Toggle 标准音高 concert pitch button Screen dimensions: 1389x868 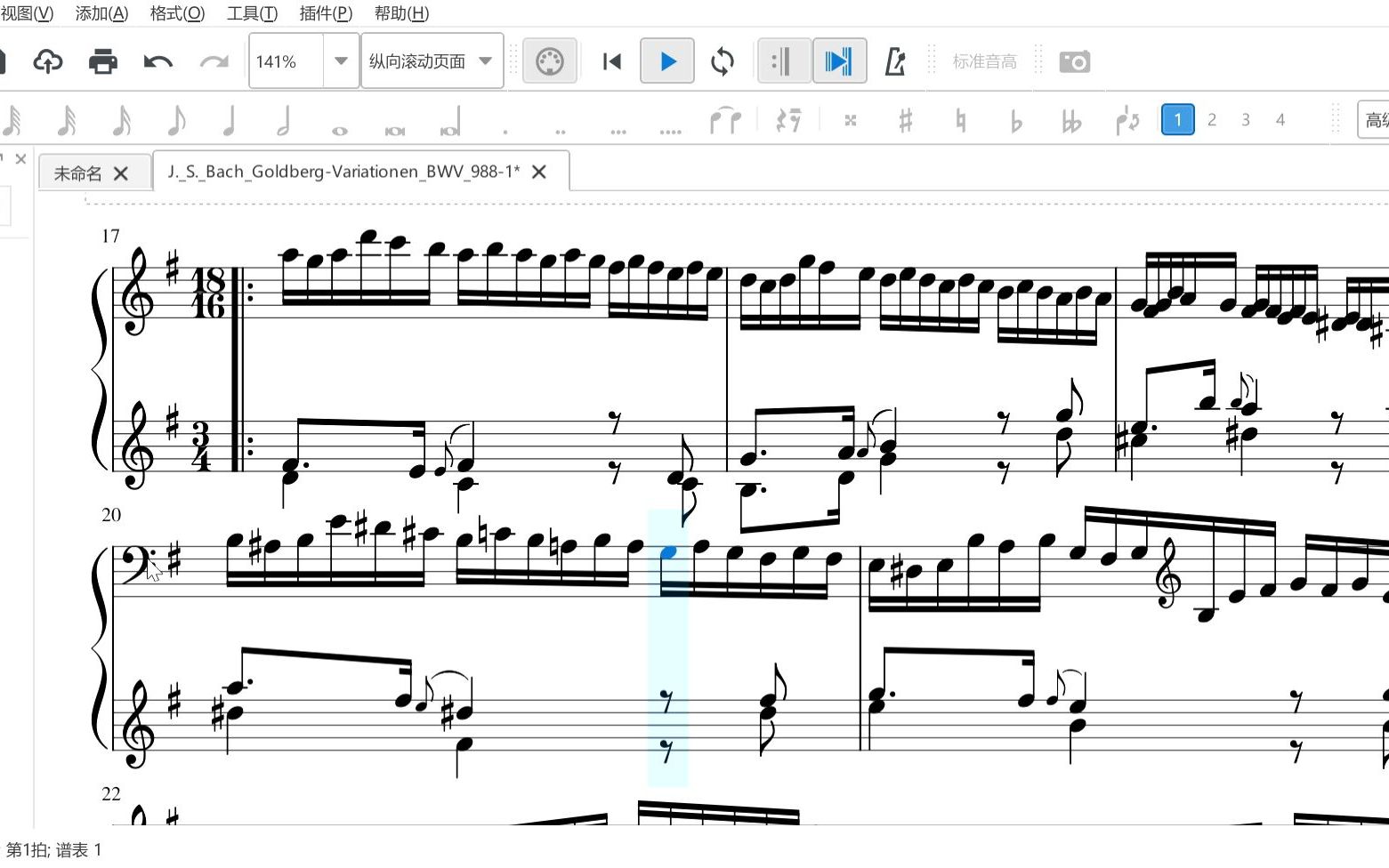984,61
